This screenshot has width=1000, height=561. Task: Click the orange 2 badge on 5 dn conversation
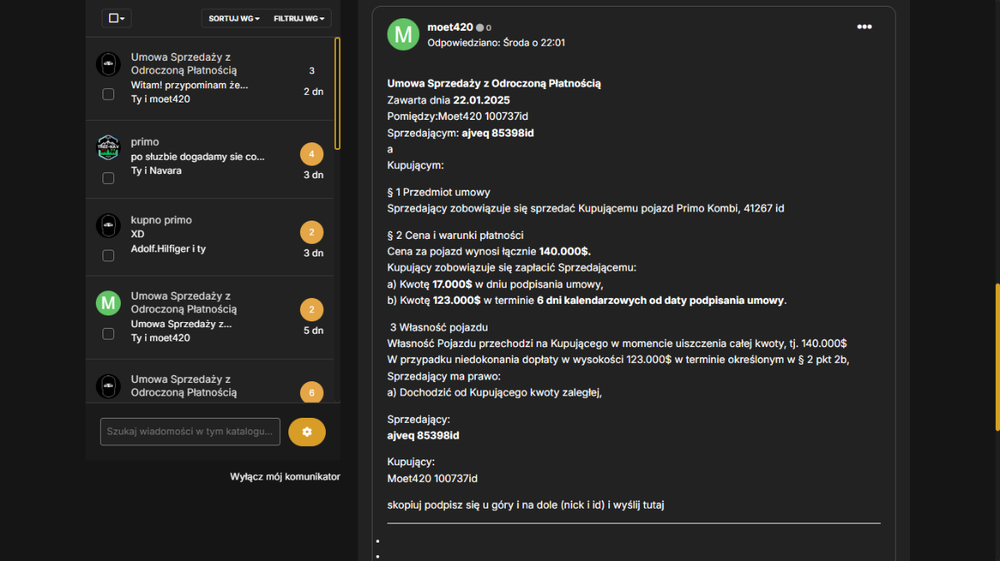coord(312,309)
